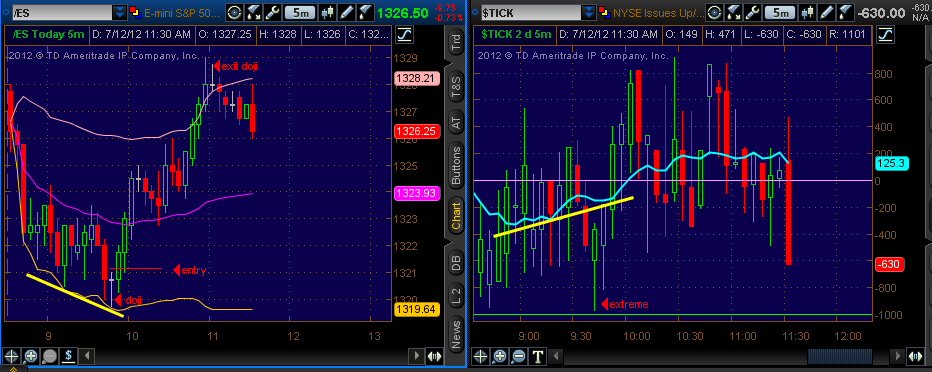Screen dimensions: 932x372
Task: Expand the $TICK symbol dropdown arrow
Action: 588,11
